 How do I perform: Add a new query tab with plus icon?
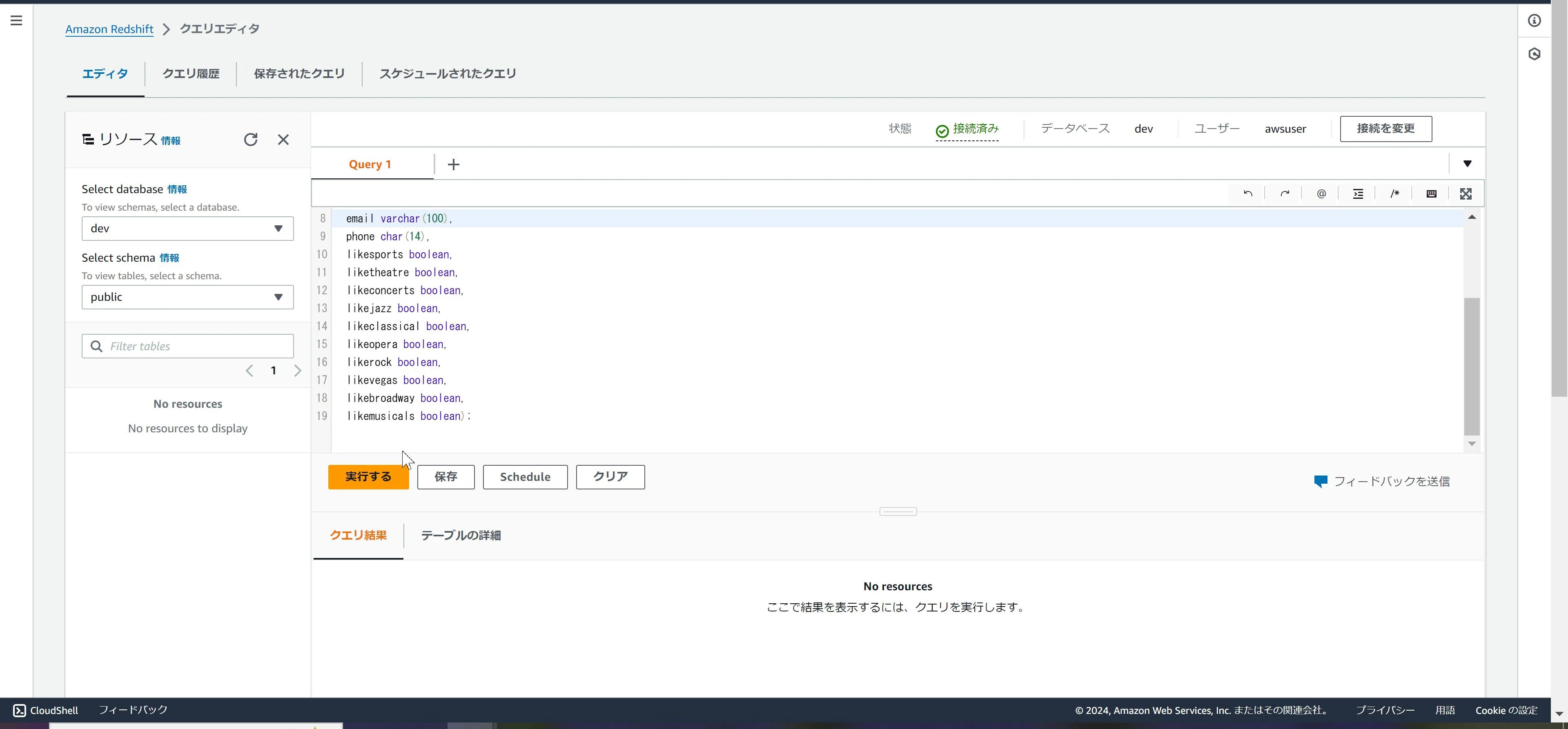[454, 164]
